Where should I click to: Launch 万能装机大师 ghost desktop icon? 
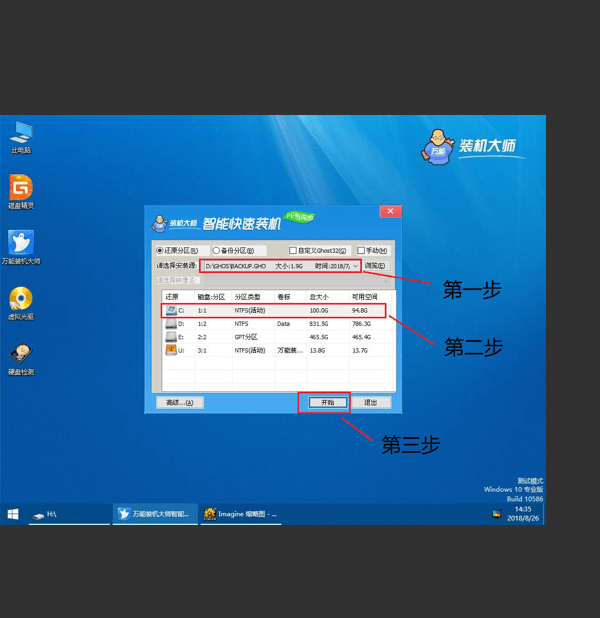coord(21,243)
